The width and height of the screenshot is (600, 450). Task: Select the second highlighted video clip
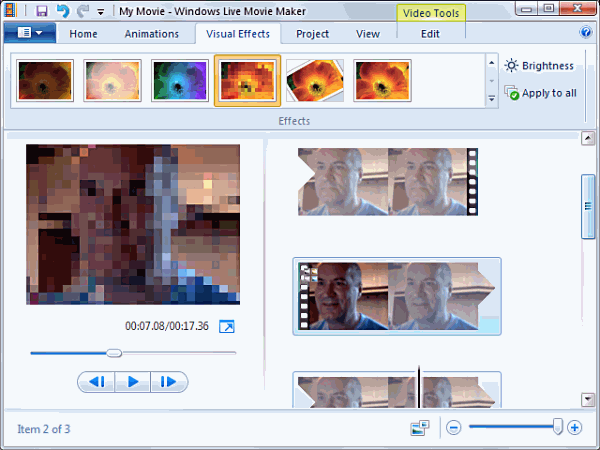397,297
